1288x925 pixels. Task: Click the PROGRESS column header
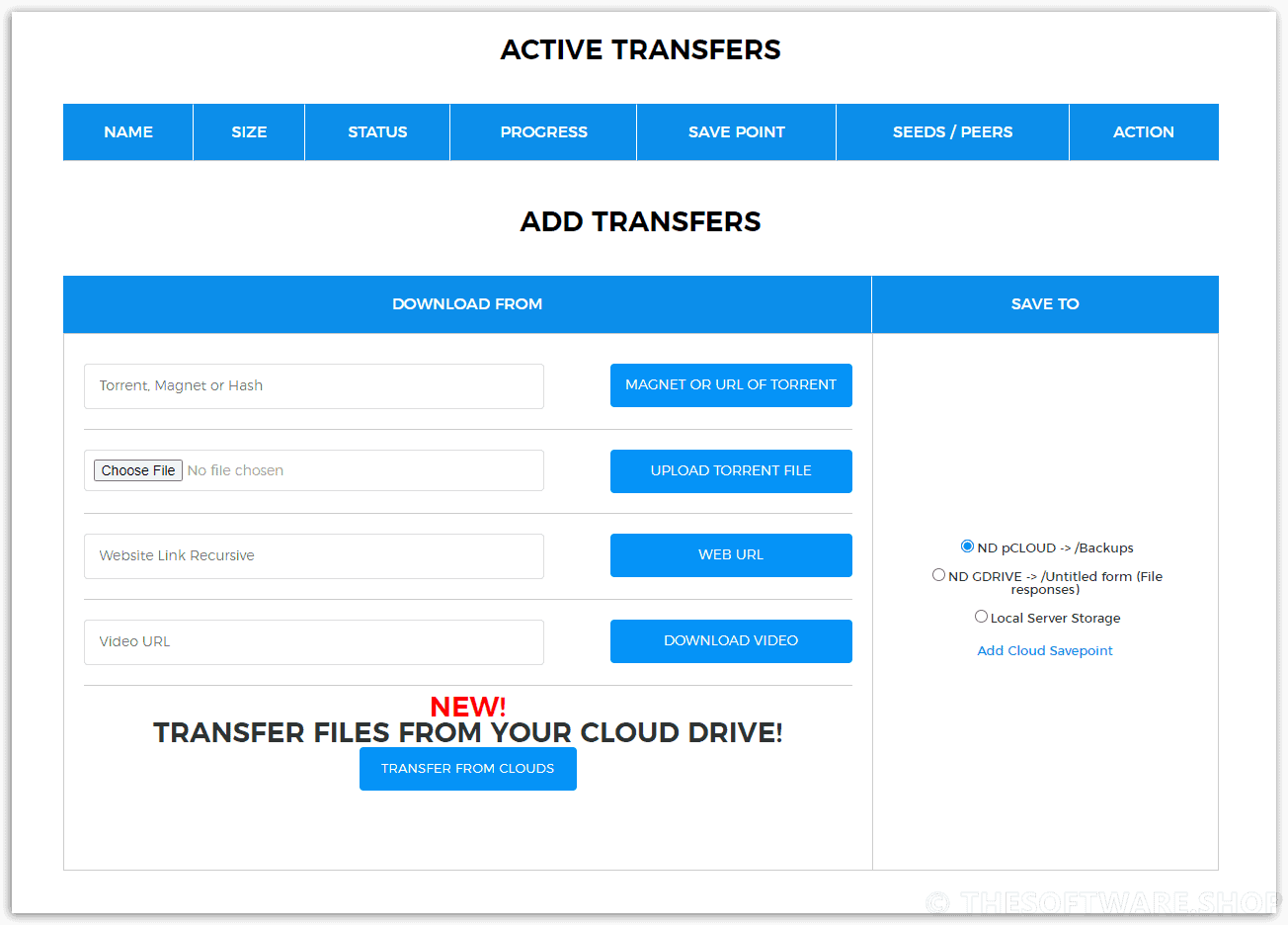coord(543,132)
